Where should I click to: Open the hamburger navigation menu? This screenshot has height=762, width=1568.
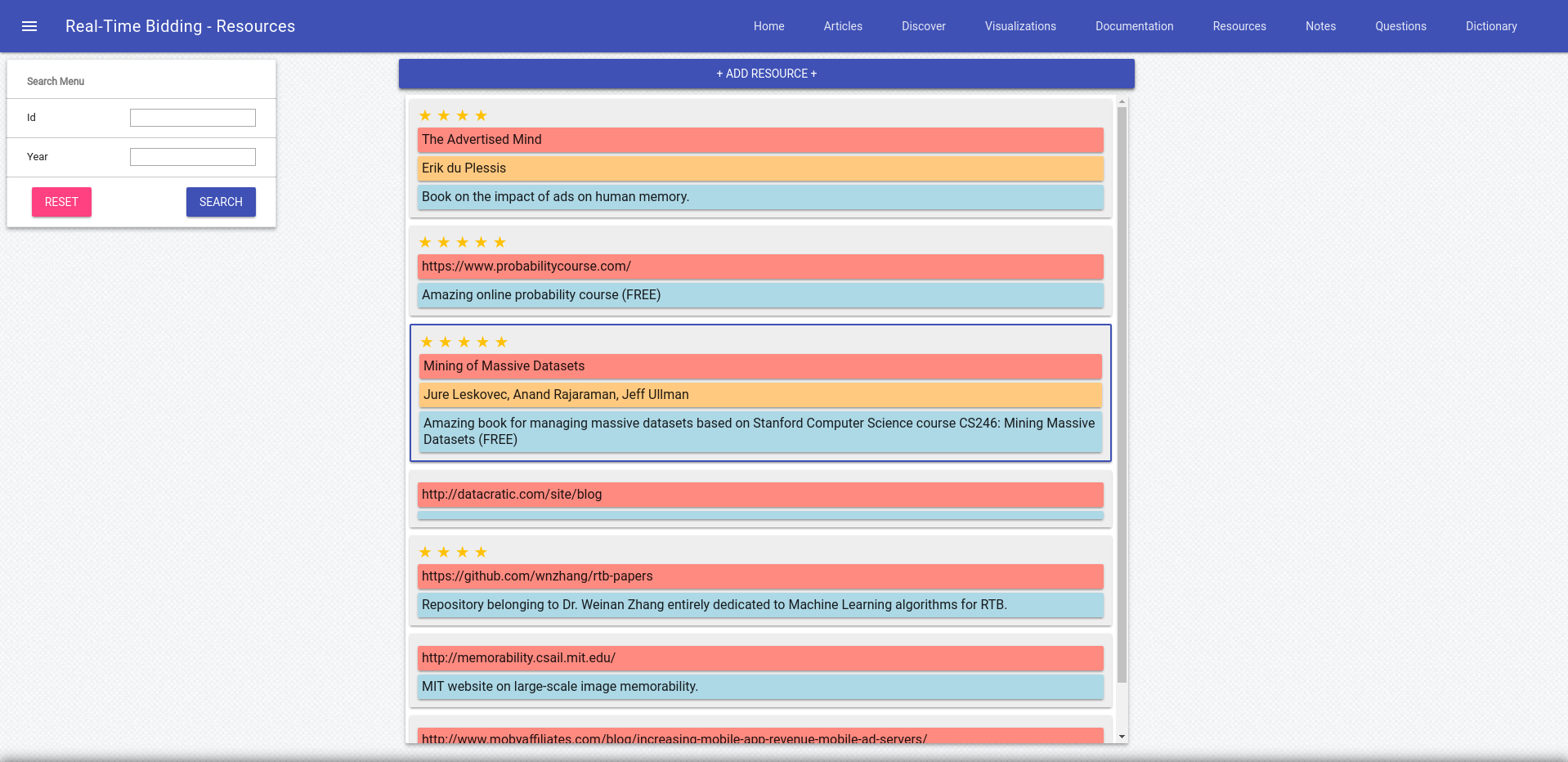(x=29, y=26)
